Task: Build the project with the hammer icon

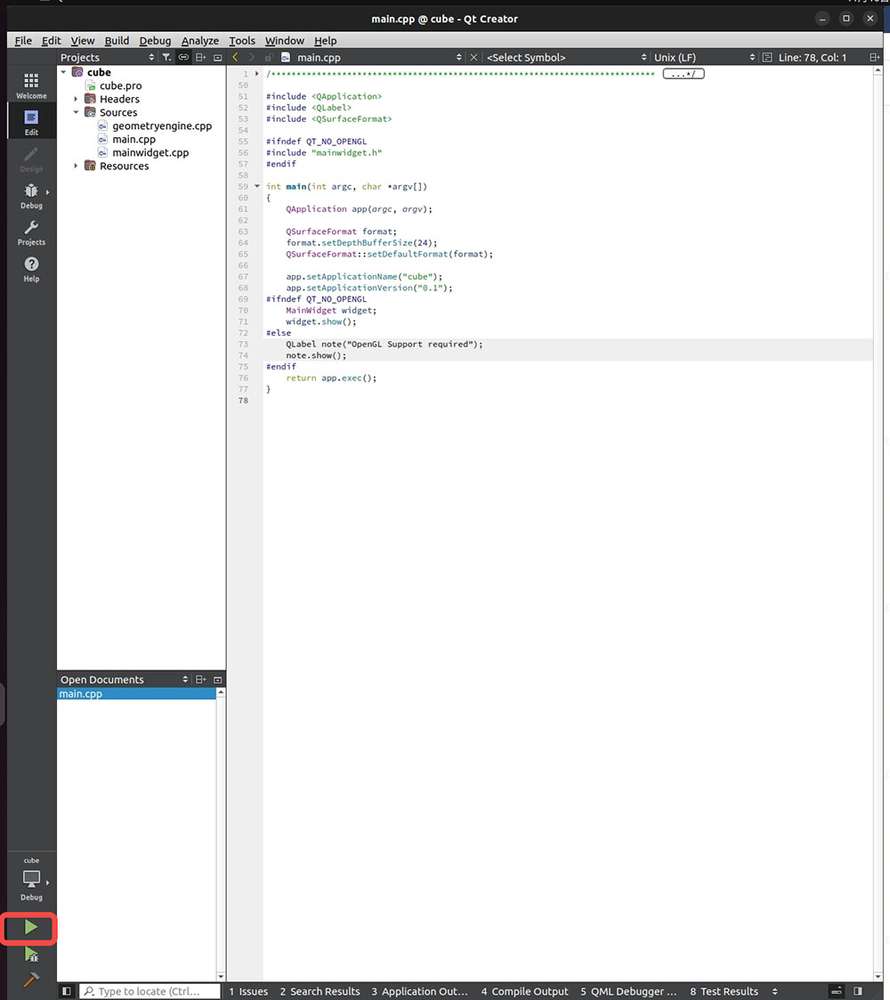Action: [30, 980]
